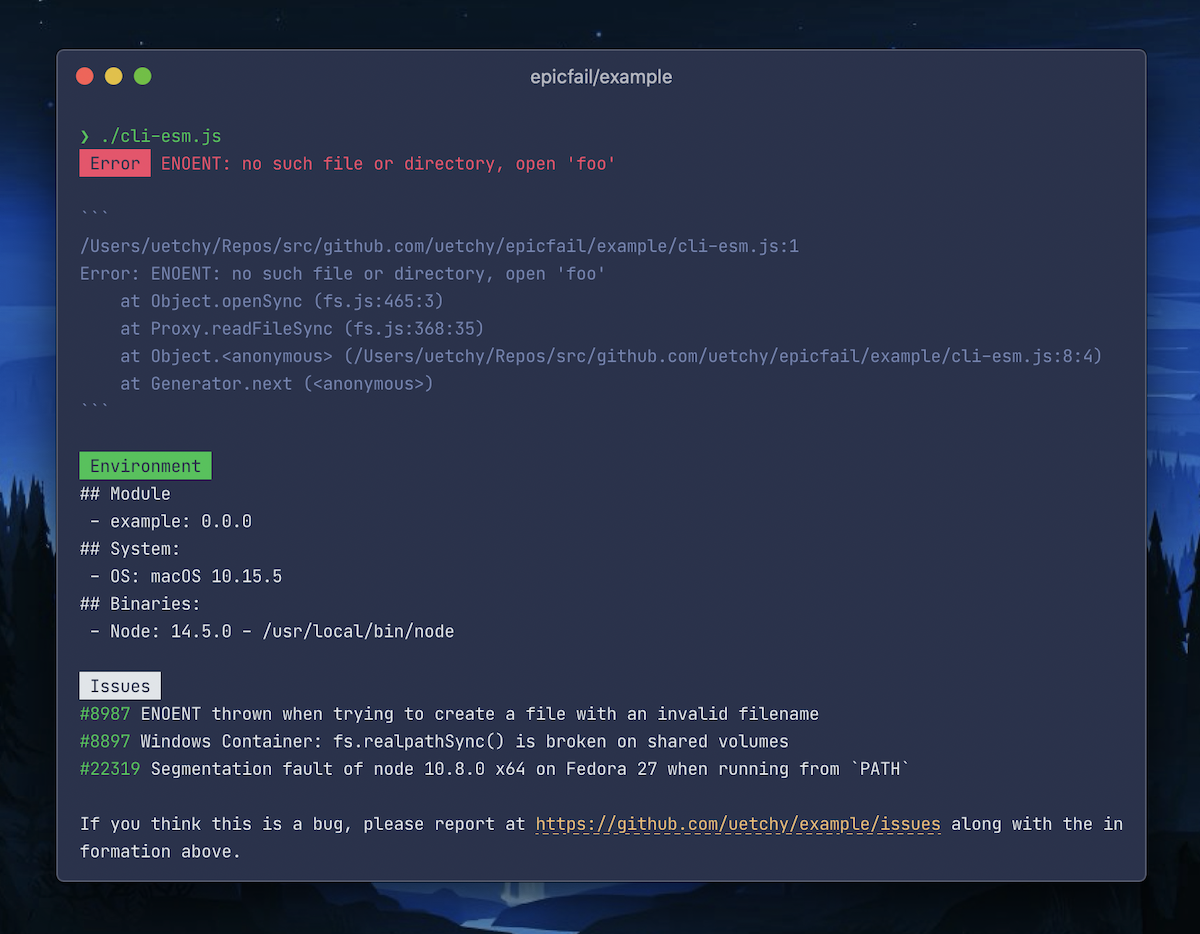The width and height of the screenshot is (1200, 934).
Task: Click the '## Module' heading
Action: 125,494
